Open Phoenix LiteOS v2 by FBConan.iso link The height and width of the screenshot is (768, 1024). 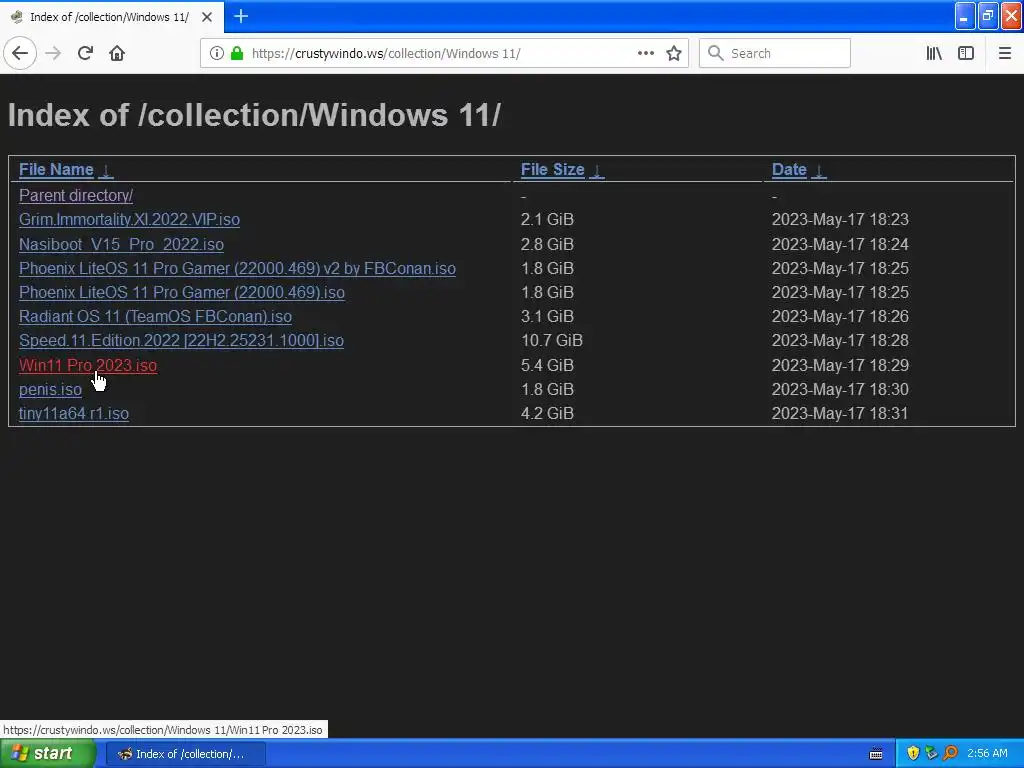[x=237, y=268]
